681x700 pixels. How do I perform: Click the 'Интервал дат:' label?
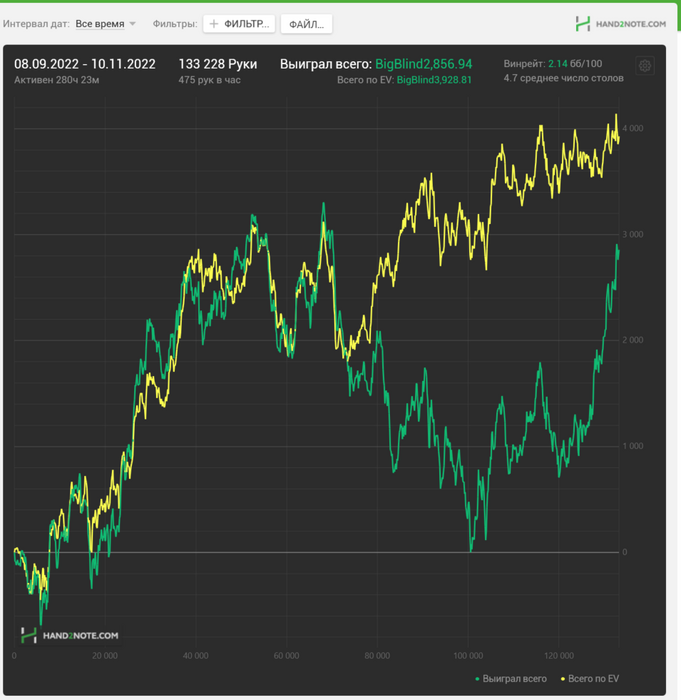click(x=36, y=23)
